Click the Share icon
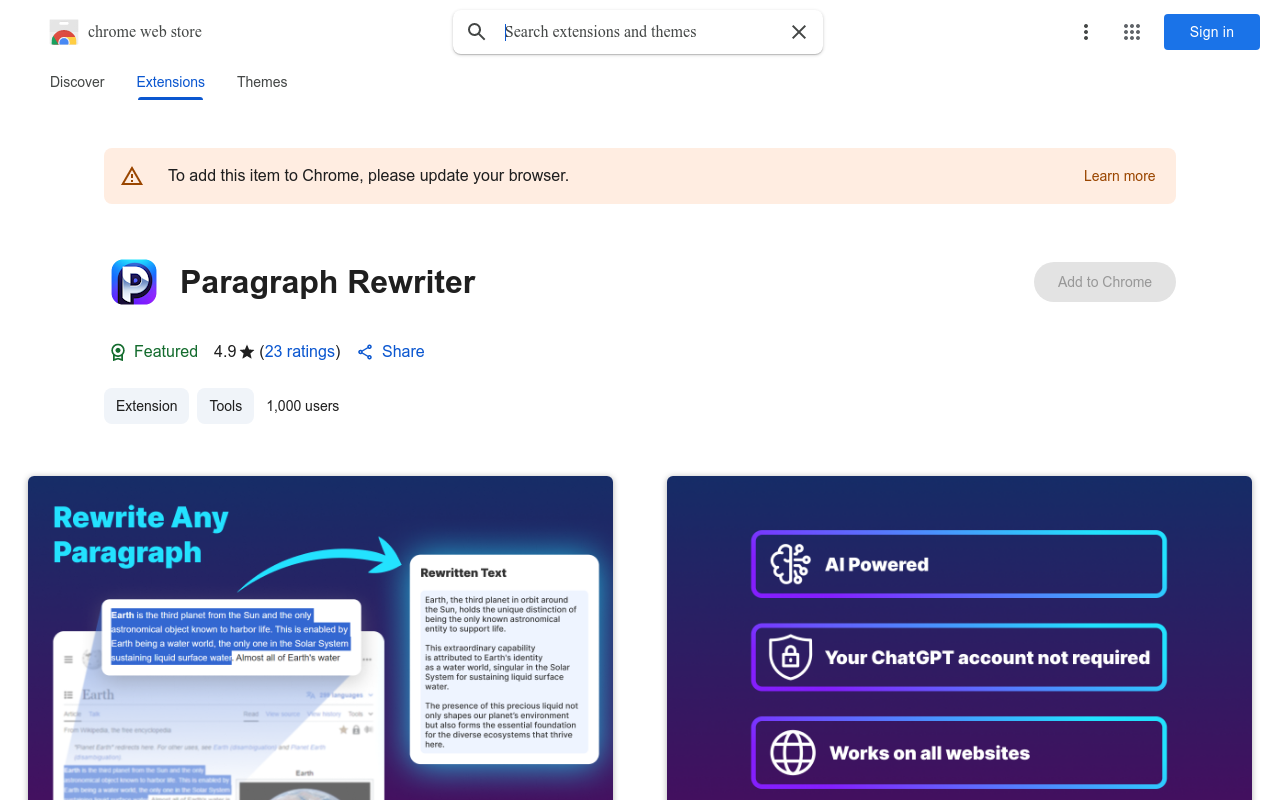Screen dimensions: 1280x800 pyautogui.click(x=365, y=352)
